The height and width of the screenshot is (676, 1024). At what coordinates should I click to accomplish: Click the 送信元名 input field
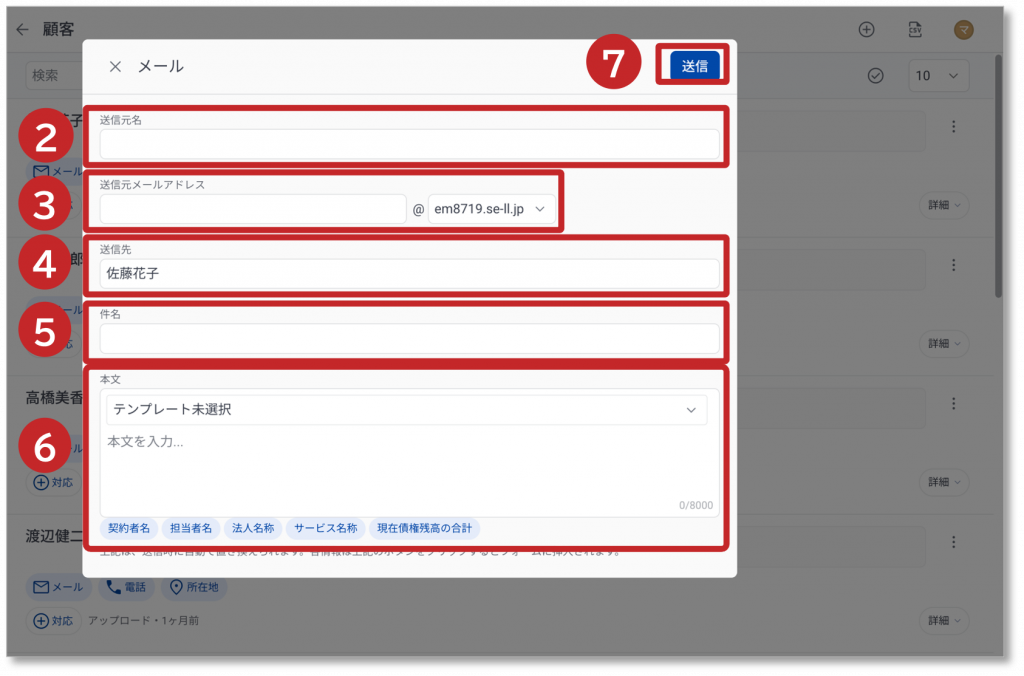point(409,144)
